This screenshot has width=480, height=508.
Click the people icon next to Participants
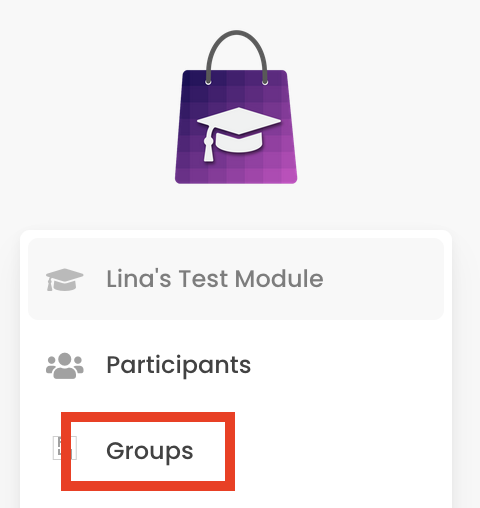pos(65,366)
